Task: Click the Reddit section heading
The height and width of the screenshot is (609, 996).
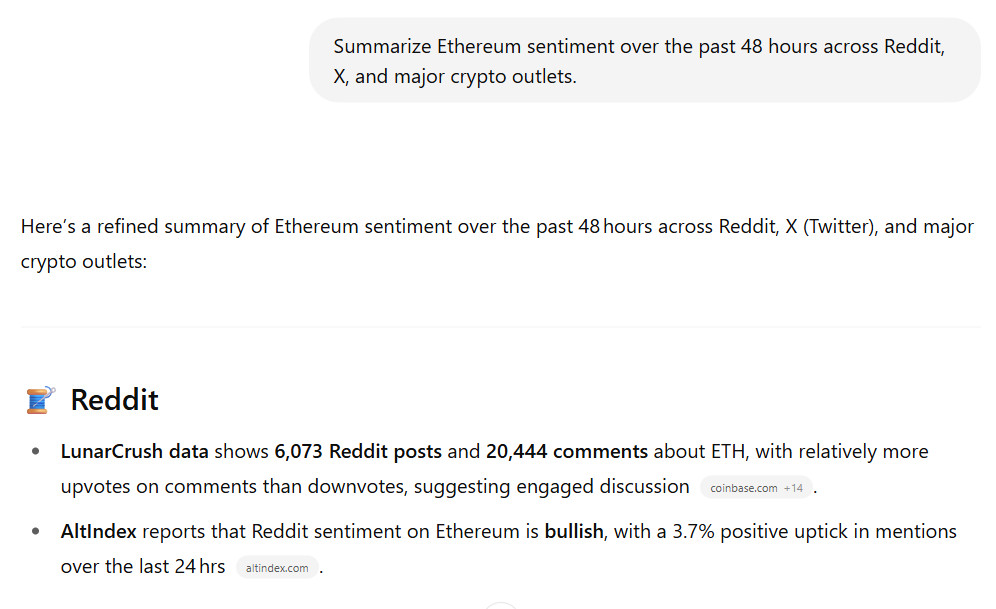Action: pyautogui.click(x=114, y=400)
